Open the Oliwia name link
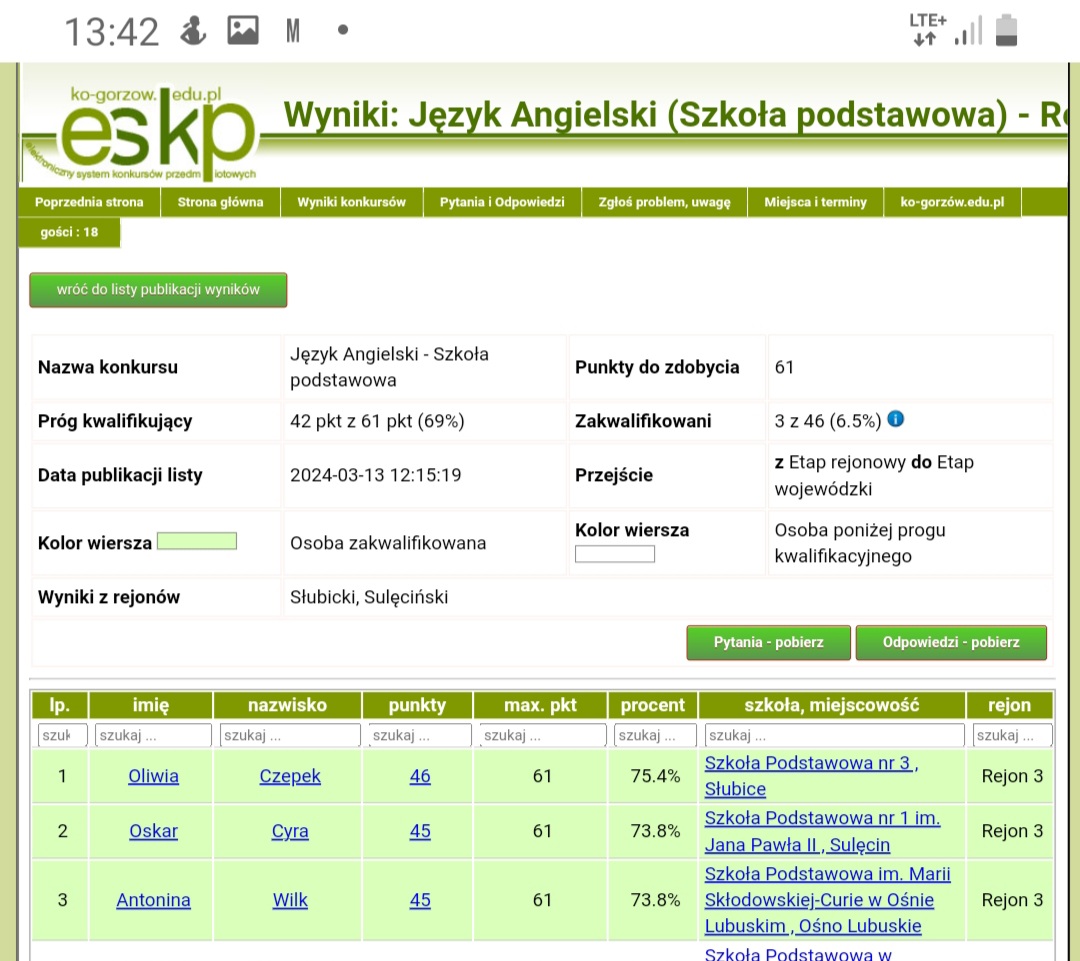1080x961 pixels. (x=153, y=776)
